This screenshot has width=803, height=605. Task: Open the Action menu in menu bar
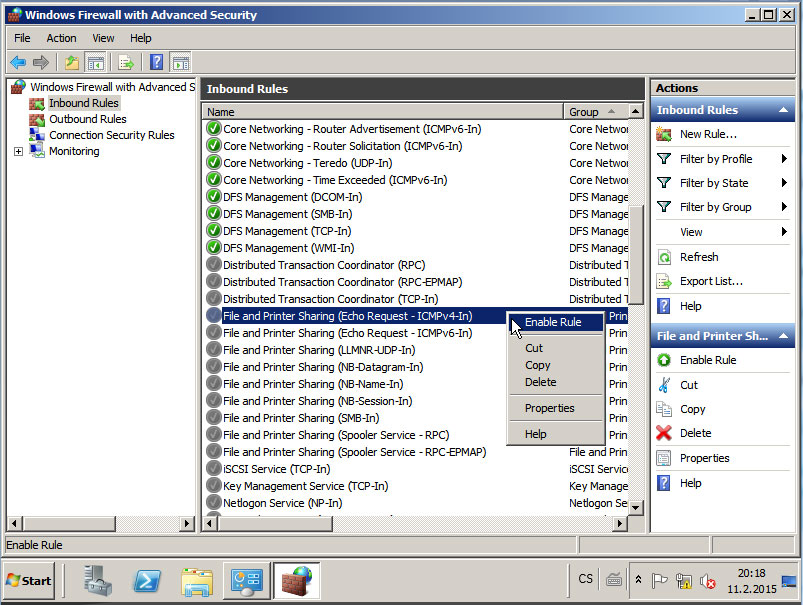61,38
